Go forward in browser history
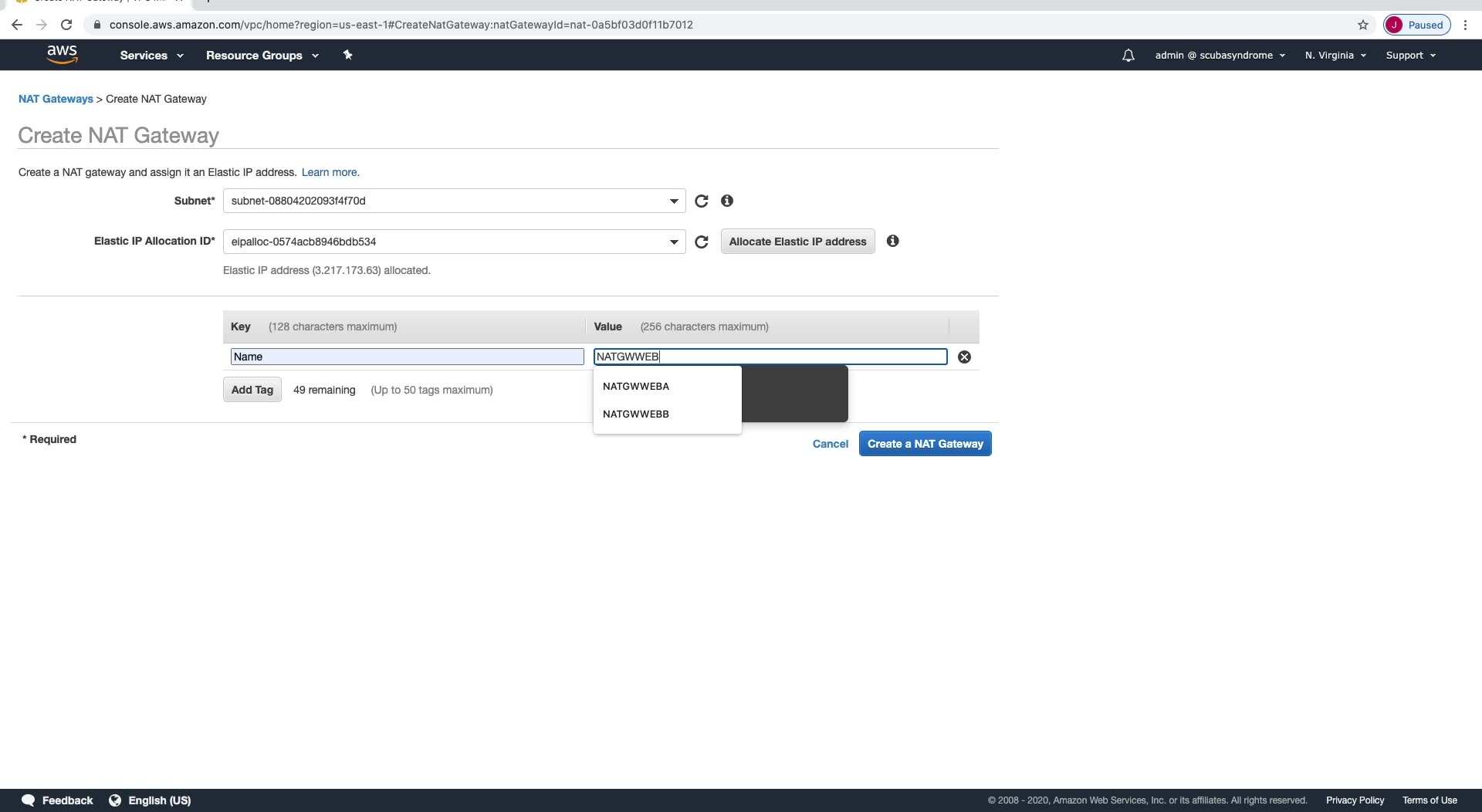Viewport: 1482px width, 812px height. (42, 25)
